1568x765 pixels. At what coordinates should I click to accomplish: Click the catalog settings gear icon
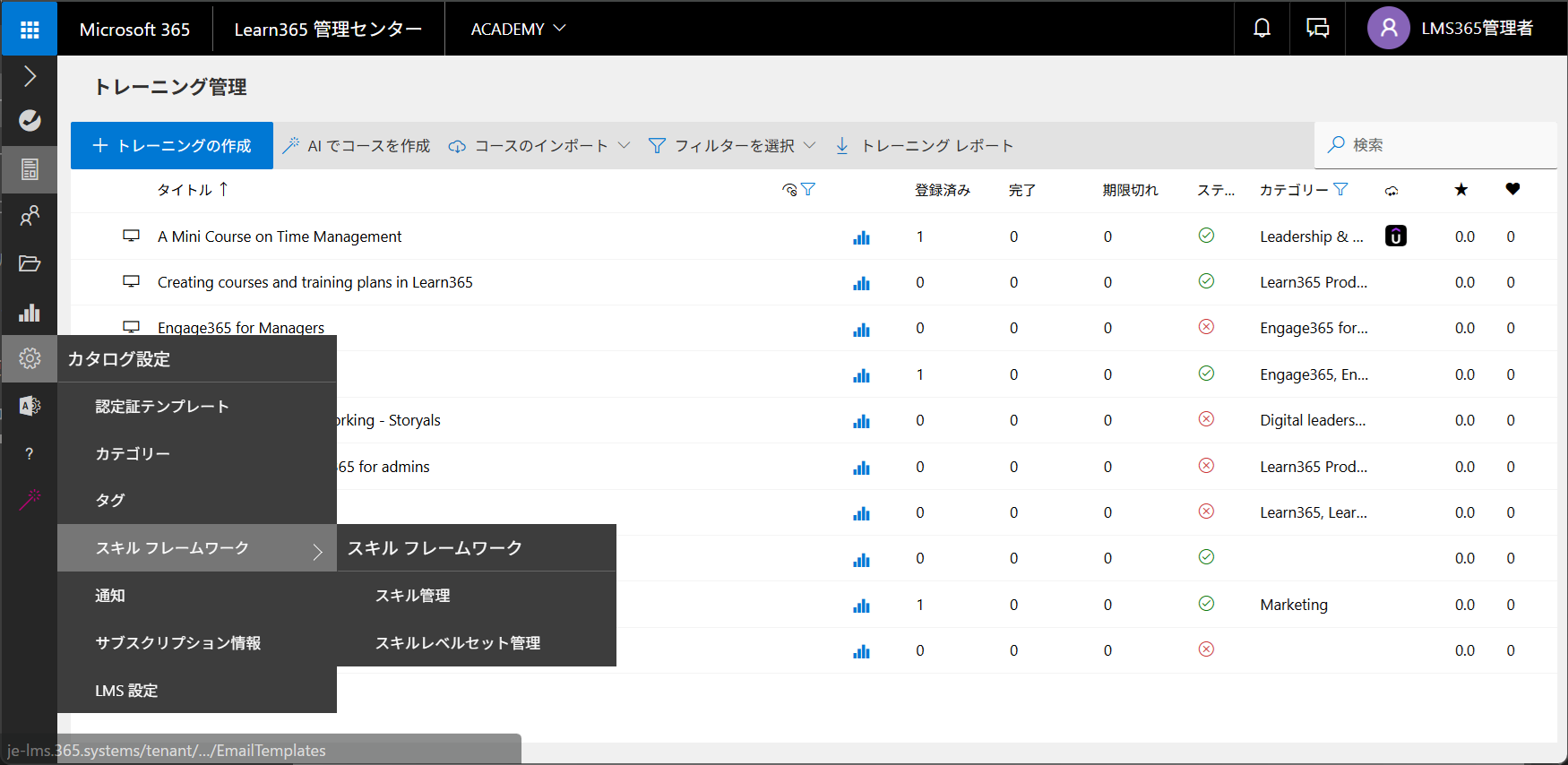30,358
